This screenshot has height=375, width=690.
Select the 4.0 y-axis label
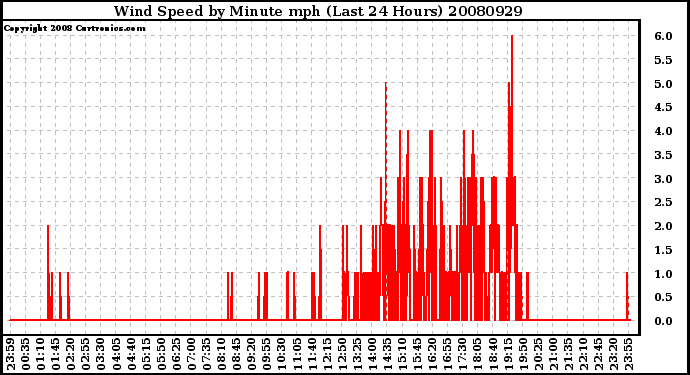[x=663, y=131]
